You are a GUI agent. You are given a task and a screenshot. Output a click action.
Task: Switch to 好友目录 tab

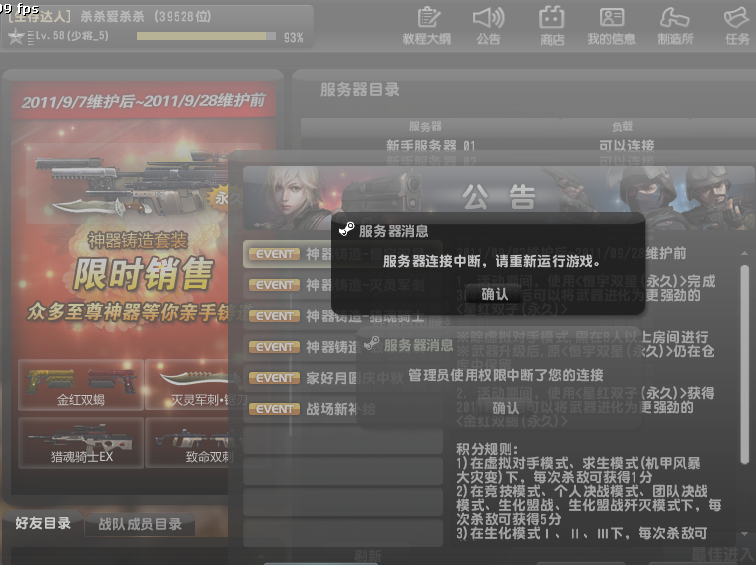coord(43,523)
